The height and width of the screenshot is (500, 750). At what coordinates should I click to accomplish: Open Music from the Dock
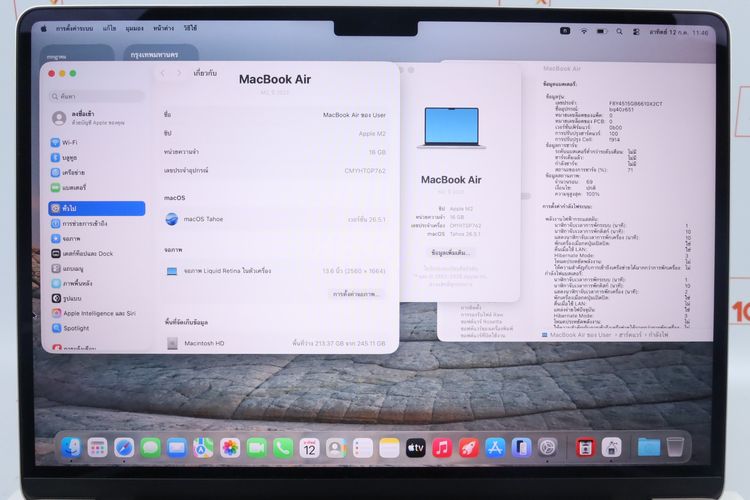point(442,448)
